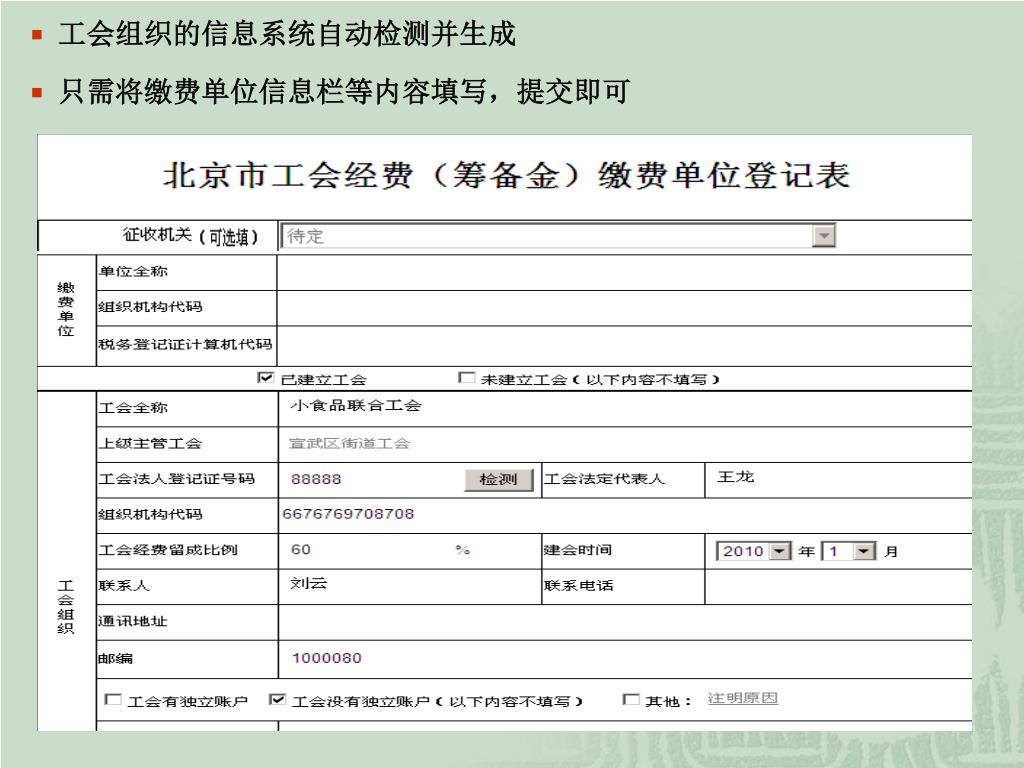Screen dimensions: 1024x768
Task: Click the 工会全称 field with 小食品联合工会
Action: [x=625, y=408]
